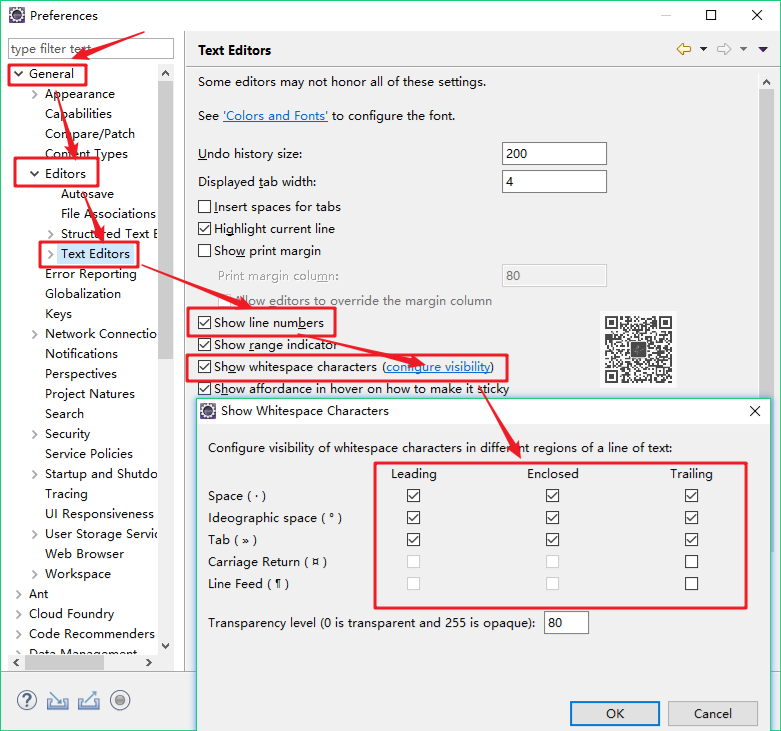This screenshot has height=731, width=781.
Task: Click the Transparency level input field
Action: pos(566,622)
